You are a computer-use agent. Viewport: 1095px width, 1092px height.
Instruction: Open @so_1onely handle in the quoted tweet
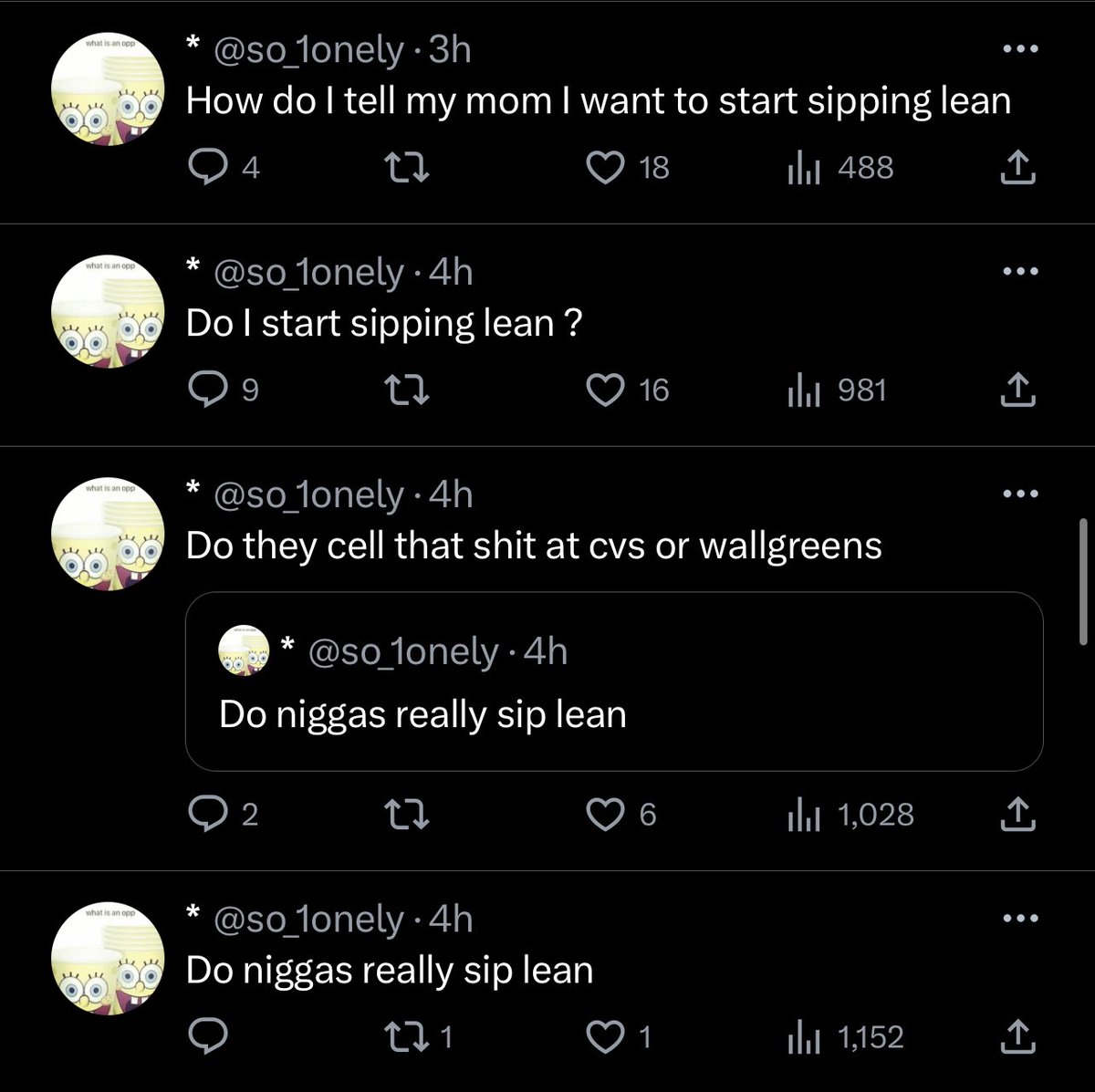tap(404, 651)
